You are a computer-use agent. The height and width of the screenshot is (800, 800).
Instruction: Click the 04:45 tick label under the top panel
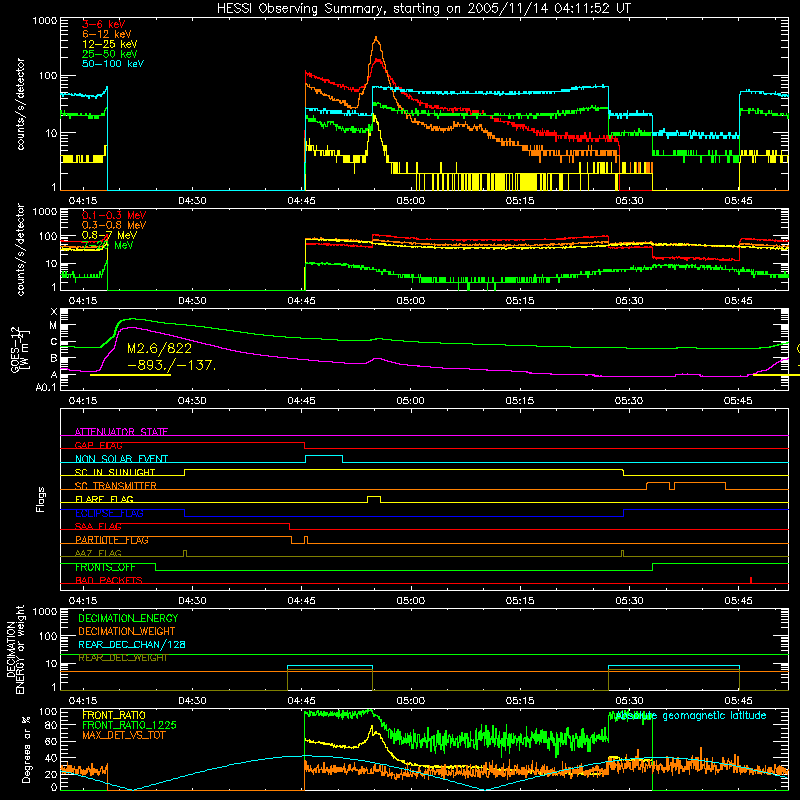[302, 201]
